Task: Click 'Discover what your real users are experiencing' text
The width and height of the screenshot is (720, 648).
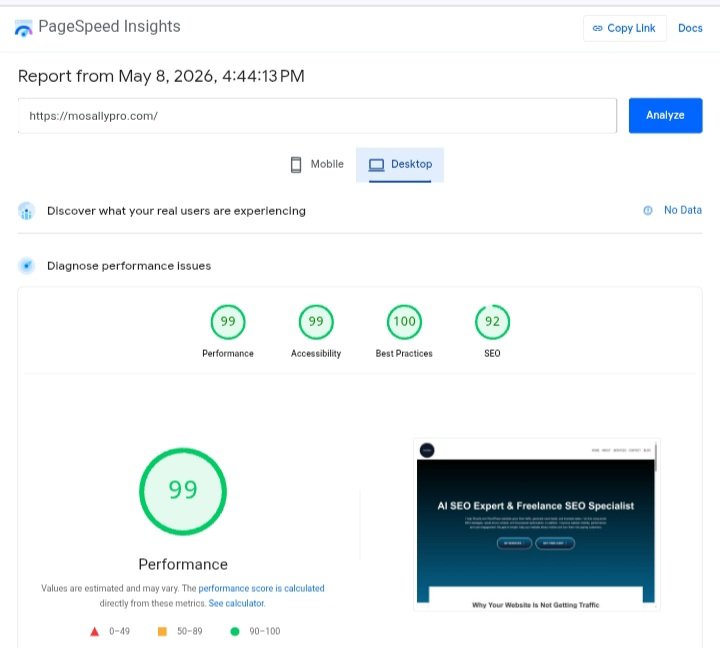Action: click(x=176, y=211)
